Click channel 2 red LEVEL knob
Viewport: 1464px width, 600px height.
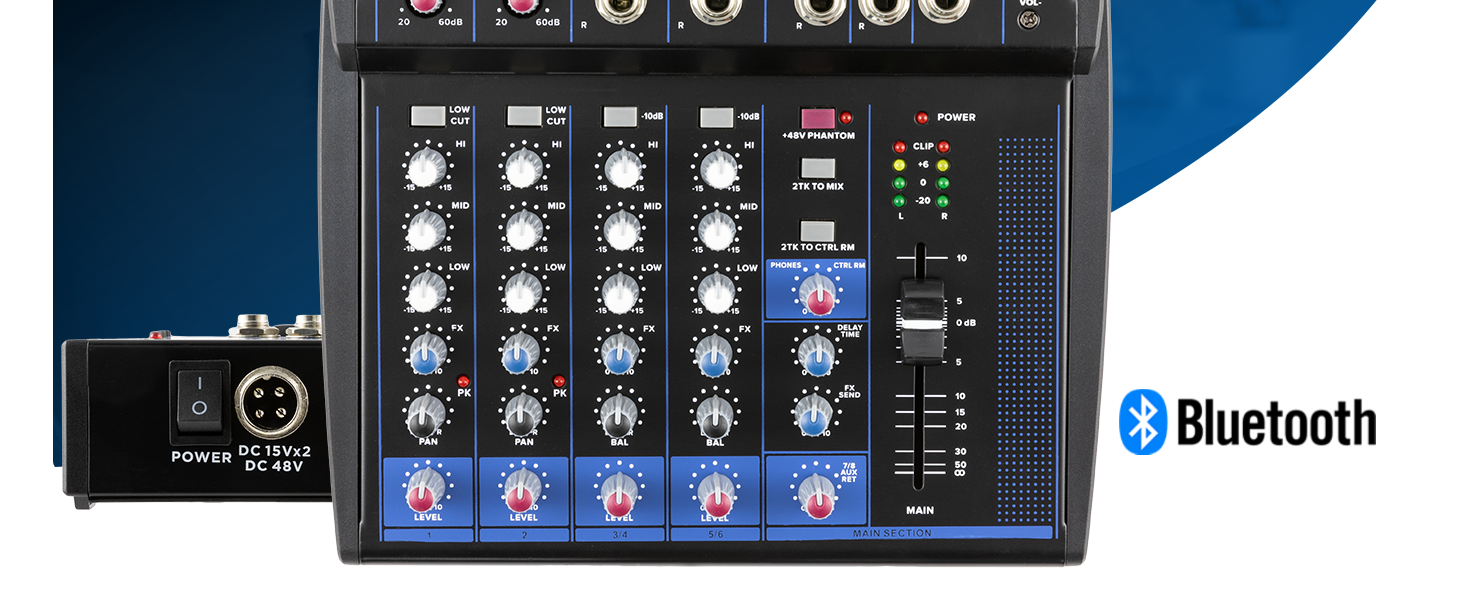pyautogui.click(x=521, y=491)
